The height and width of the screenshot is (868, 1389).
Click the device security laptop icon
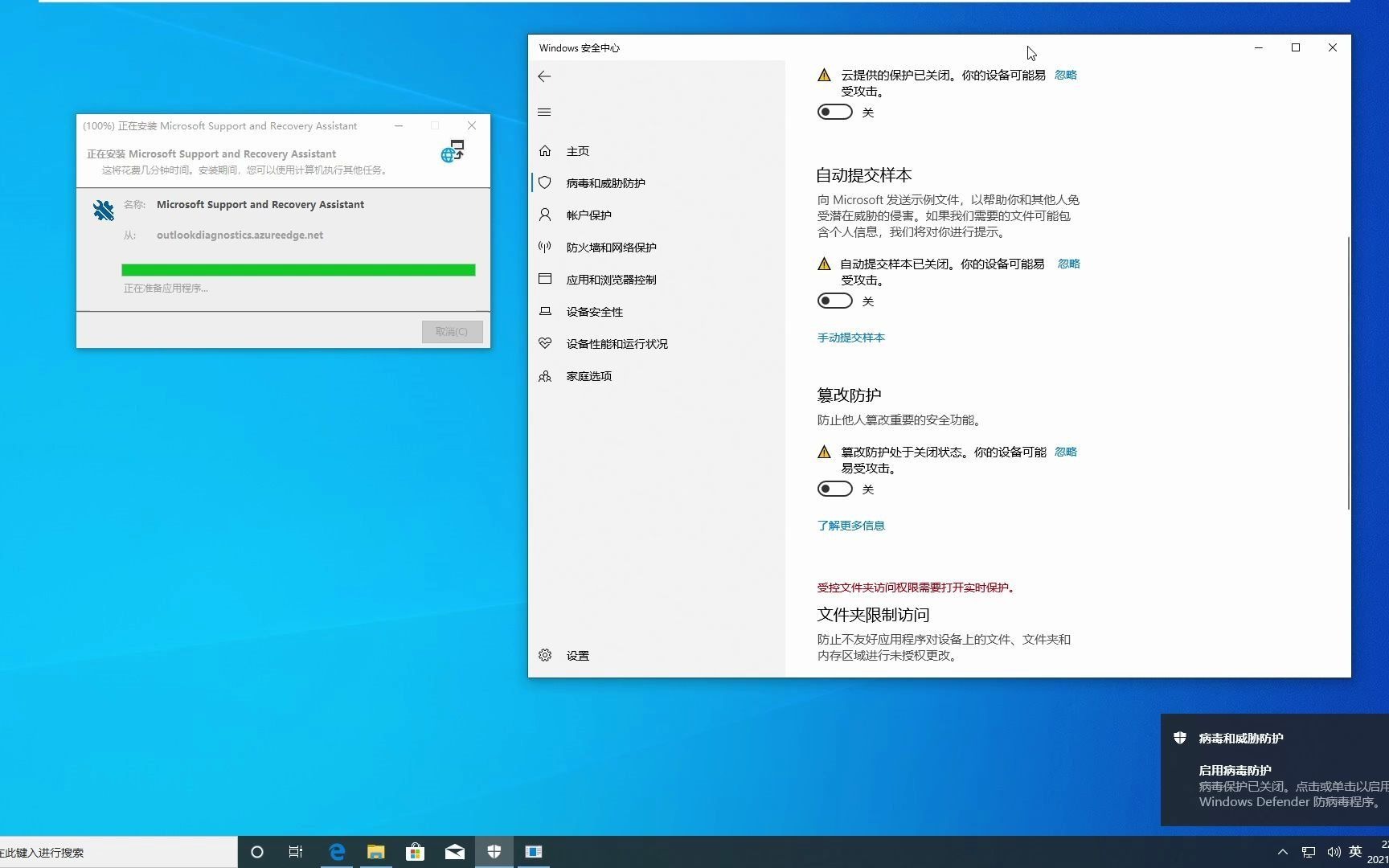(x=545, y=311)
